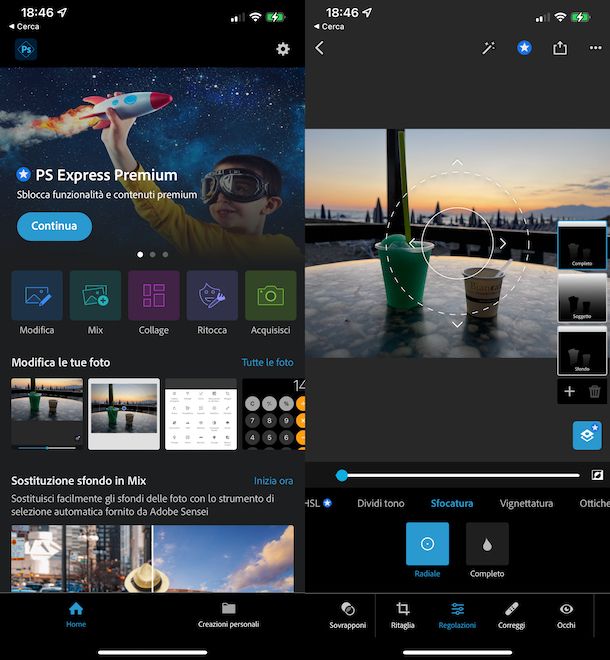
Task: Switch to Dividi tono tab
Action: [381, 503]
